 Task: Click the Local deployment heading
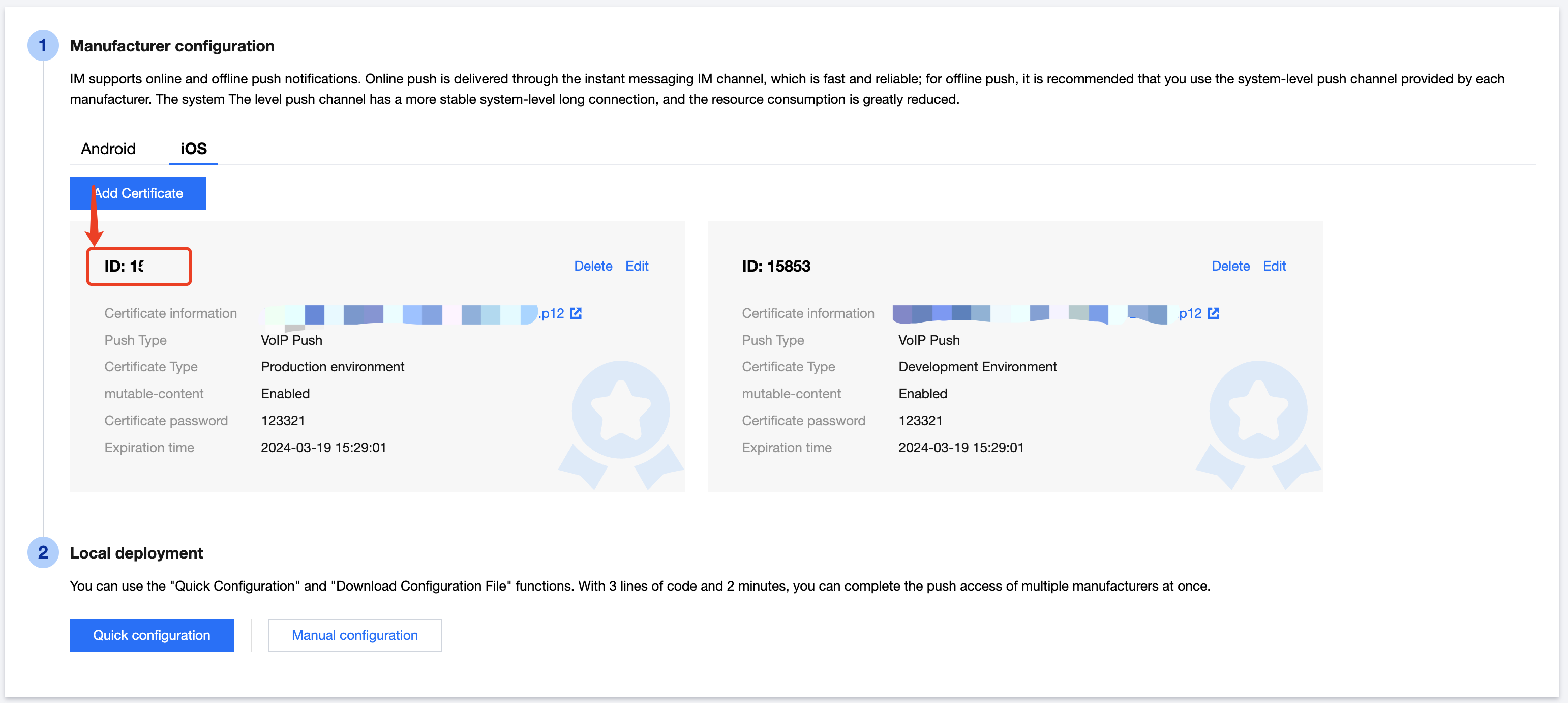click(x=136, y=553)
